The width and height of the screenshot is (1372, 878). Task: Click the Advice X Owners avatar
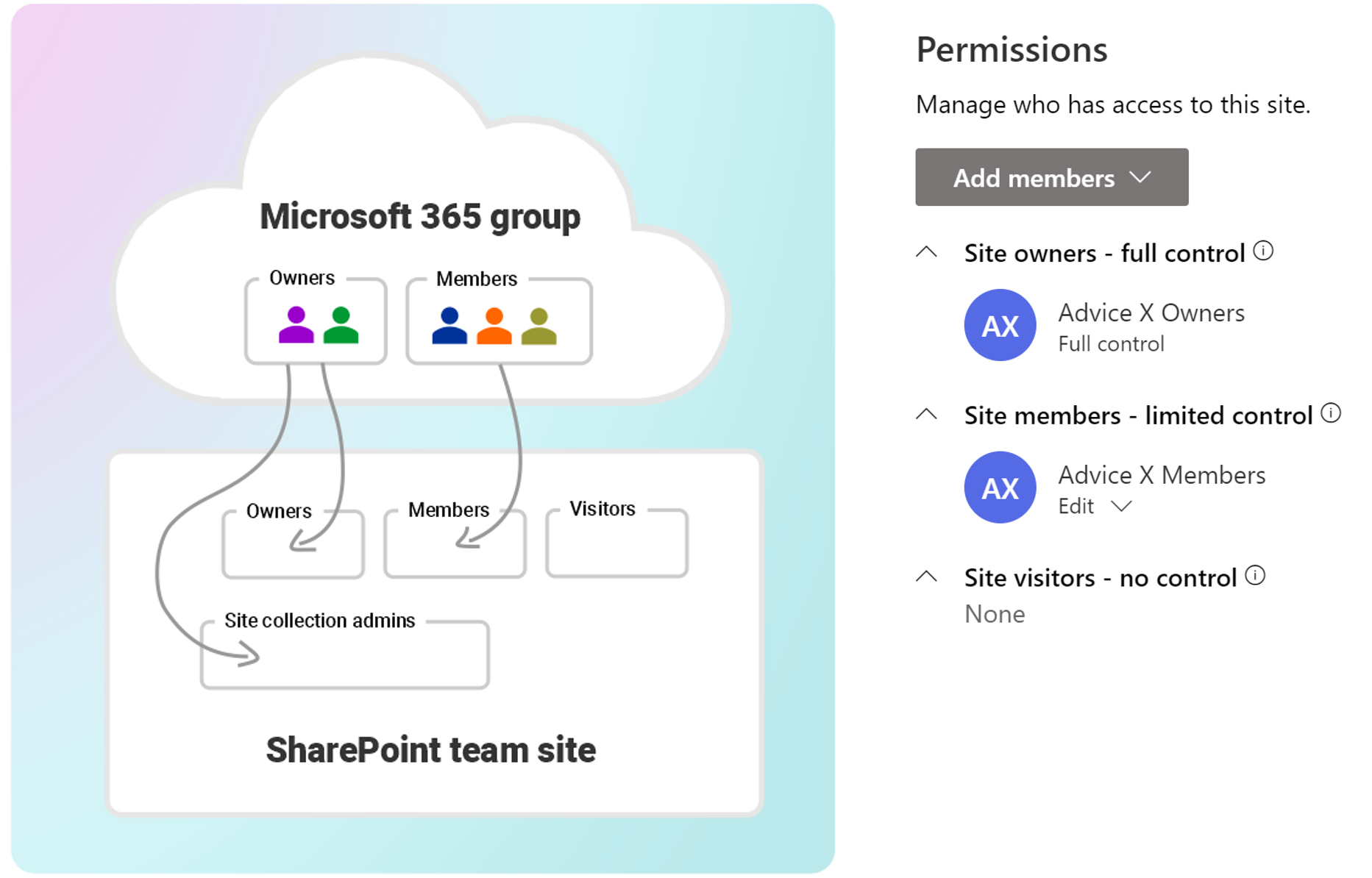1000,325
